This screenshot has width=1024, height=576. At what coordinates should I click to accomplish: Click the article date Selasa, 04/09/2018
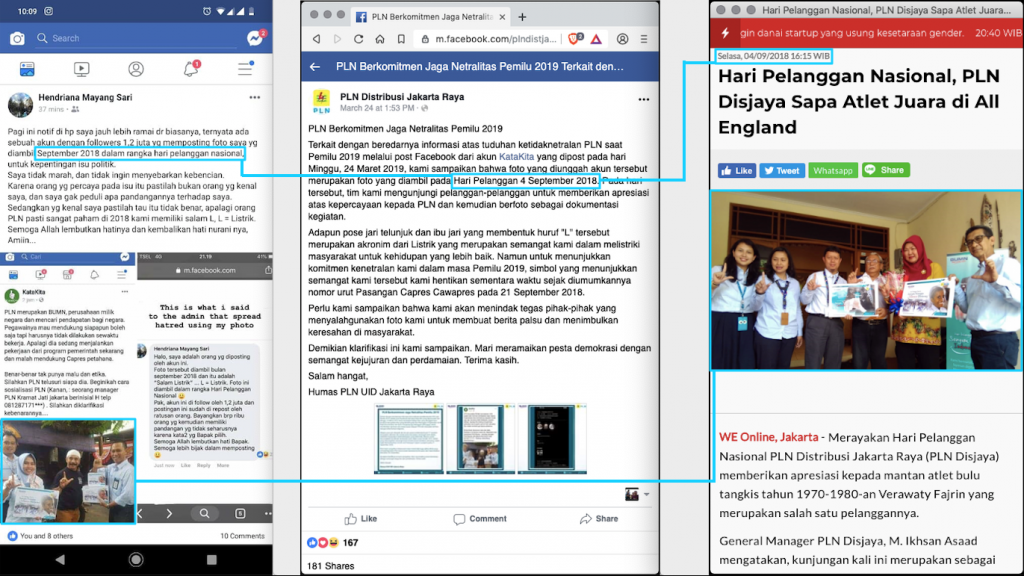tap(773, 56)
